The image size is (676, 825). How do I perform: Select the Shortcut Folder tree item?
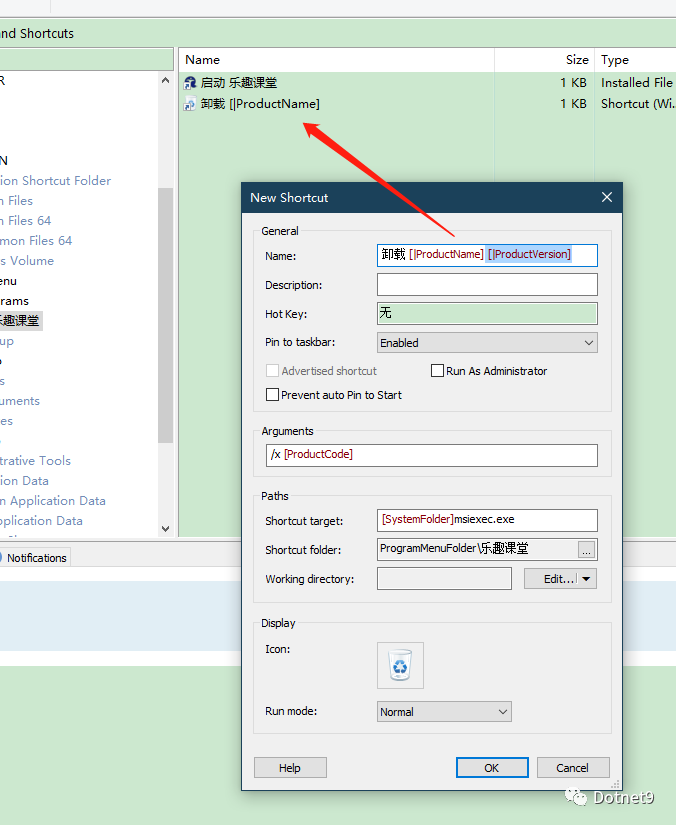click(55, 180)
